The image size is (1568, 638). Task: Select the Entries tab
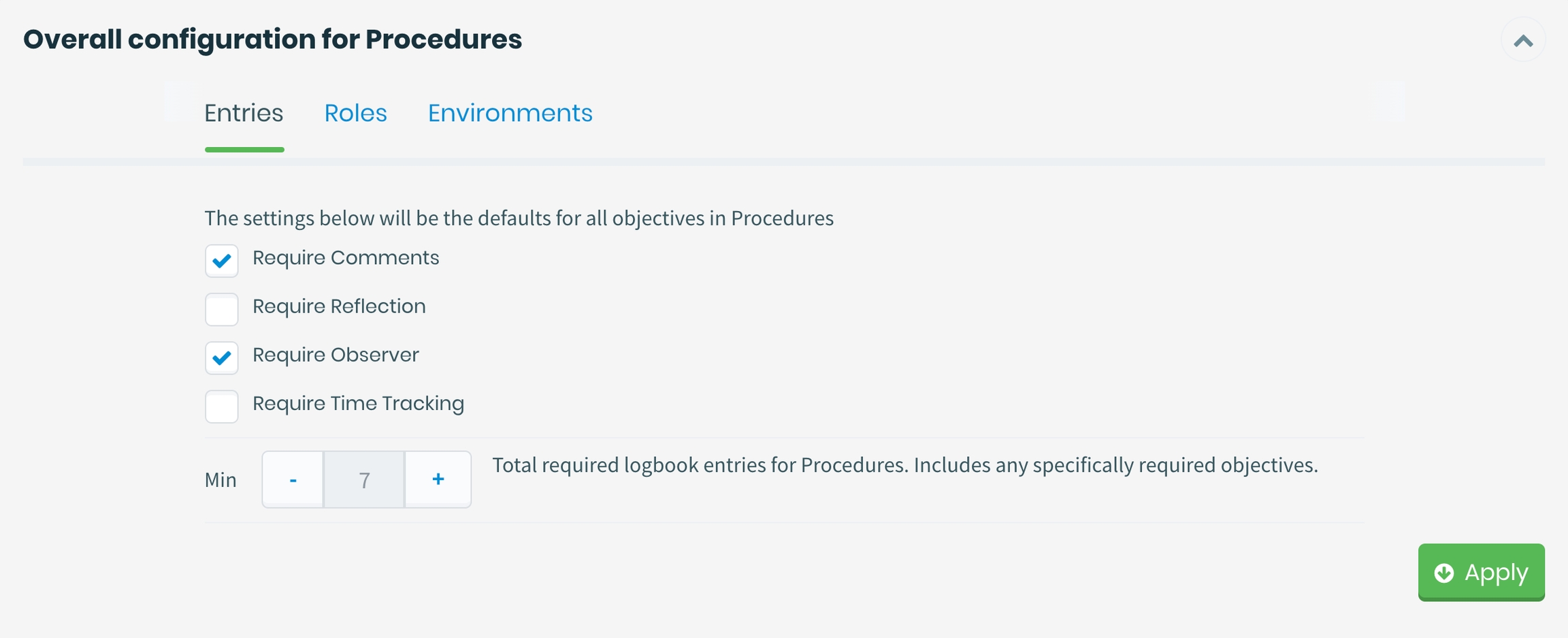click(x=244, y=113)
